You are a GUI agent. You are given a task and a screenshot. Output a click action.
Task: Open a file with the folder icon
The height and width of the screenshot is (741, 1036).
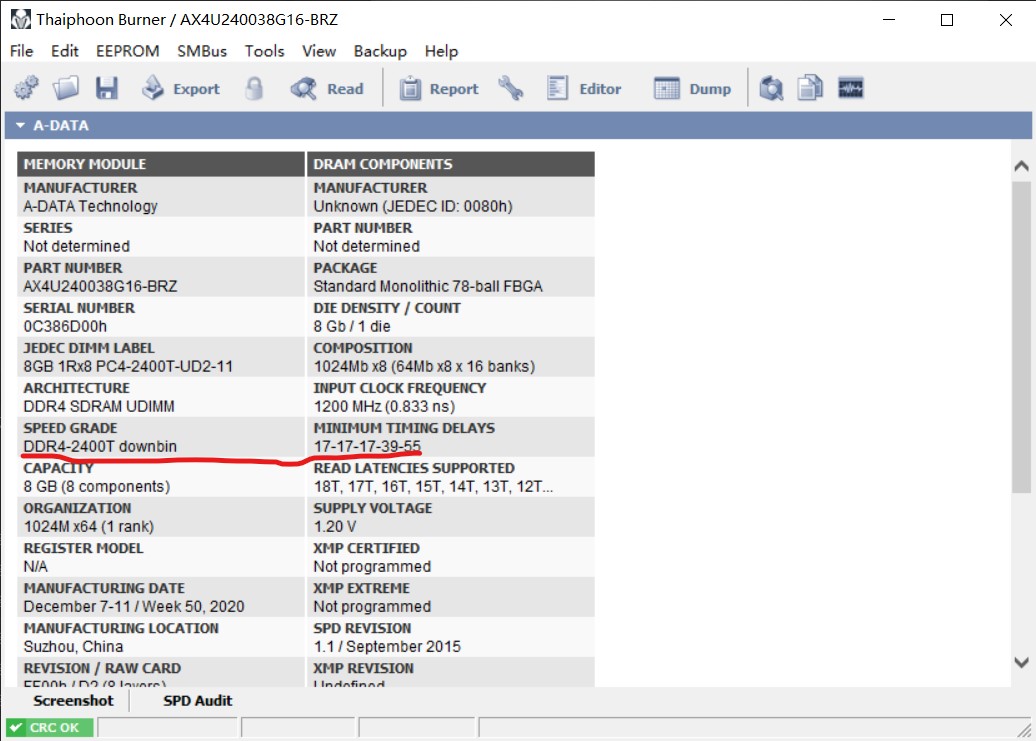coord(66,88)
